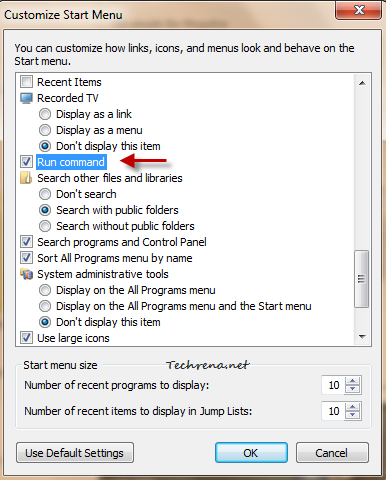Click the System administrative tools icon
Screen dimensions: 386x480
26,274
